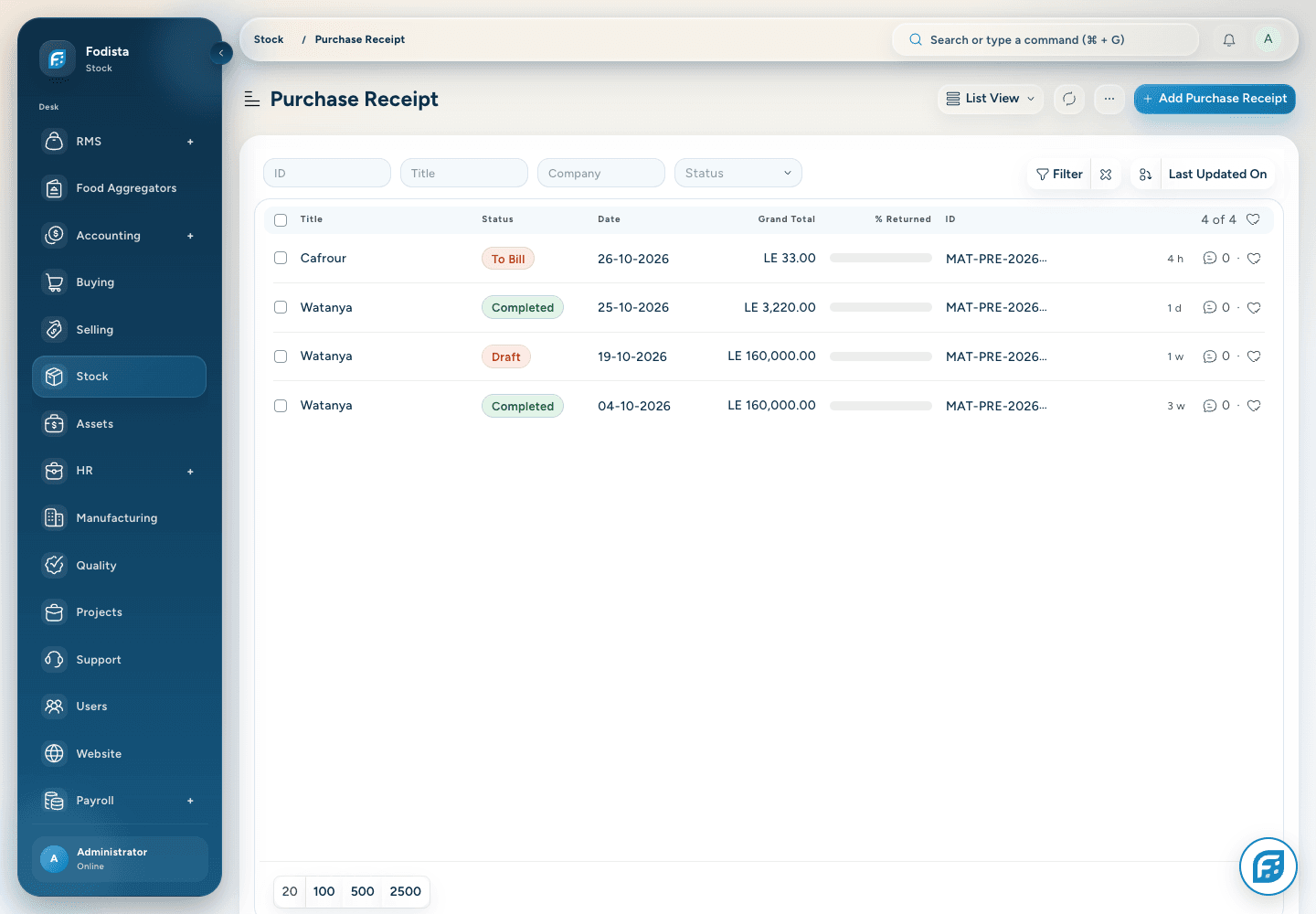Set page size to 100
Screen dimensions: 1316x914
[324, 891]
